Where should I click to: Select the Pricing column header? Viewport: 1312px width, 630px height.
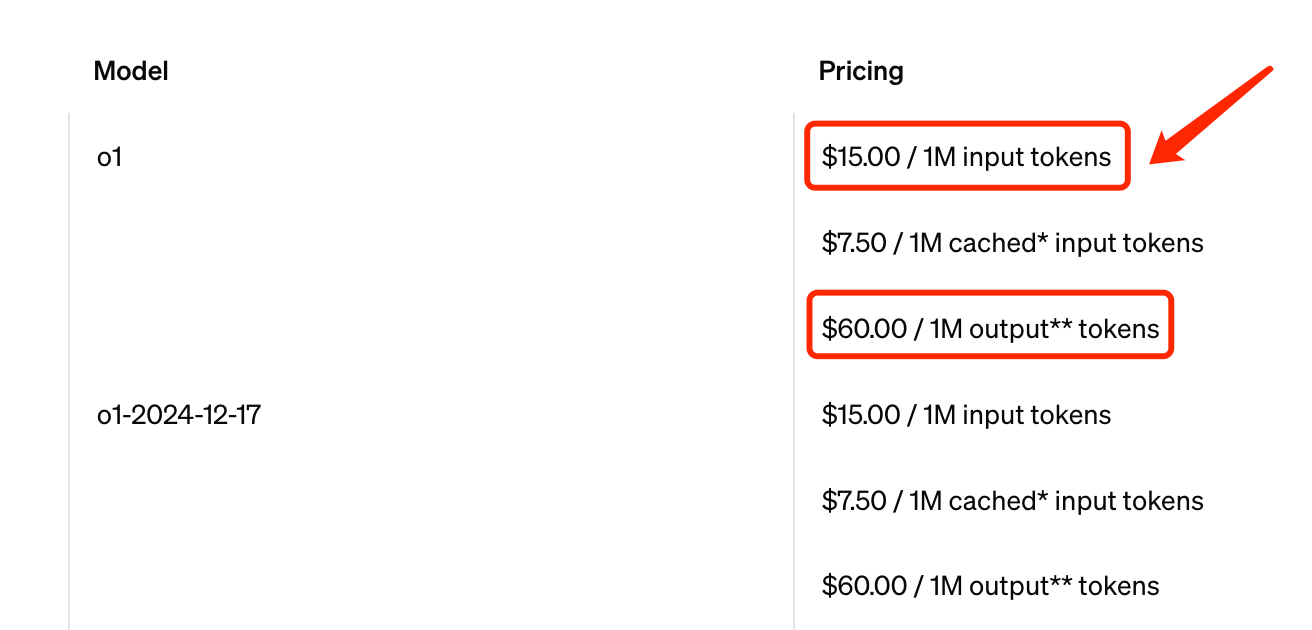tap(861, 71)
